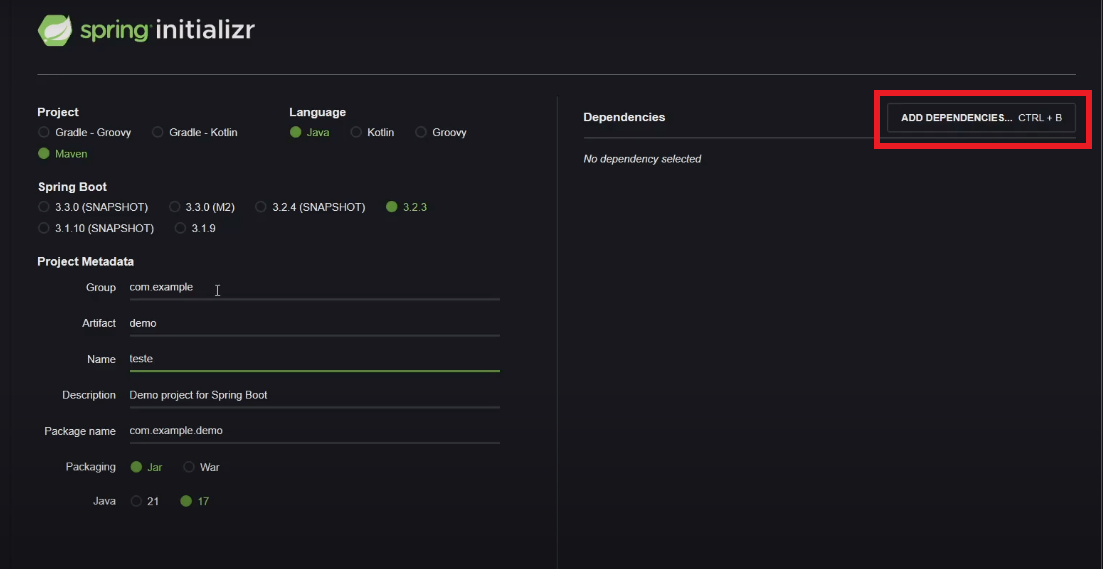The image size is (1103, 569).
Task: Select Jar packaging option
Action: point(146,467)
